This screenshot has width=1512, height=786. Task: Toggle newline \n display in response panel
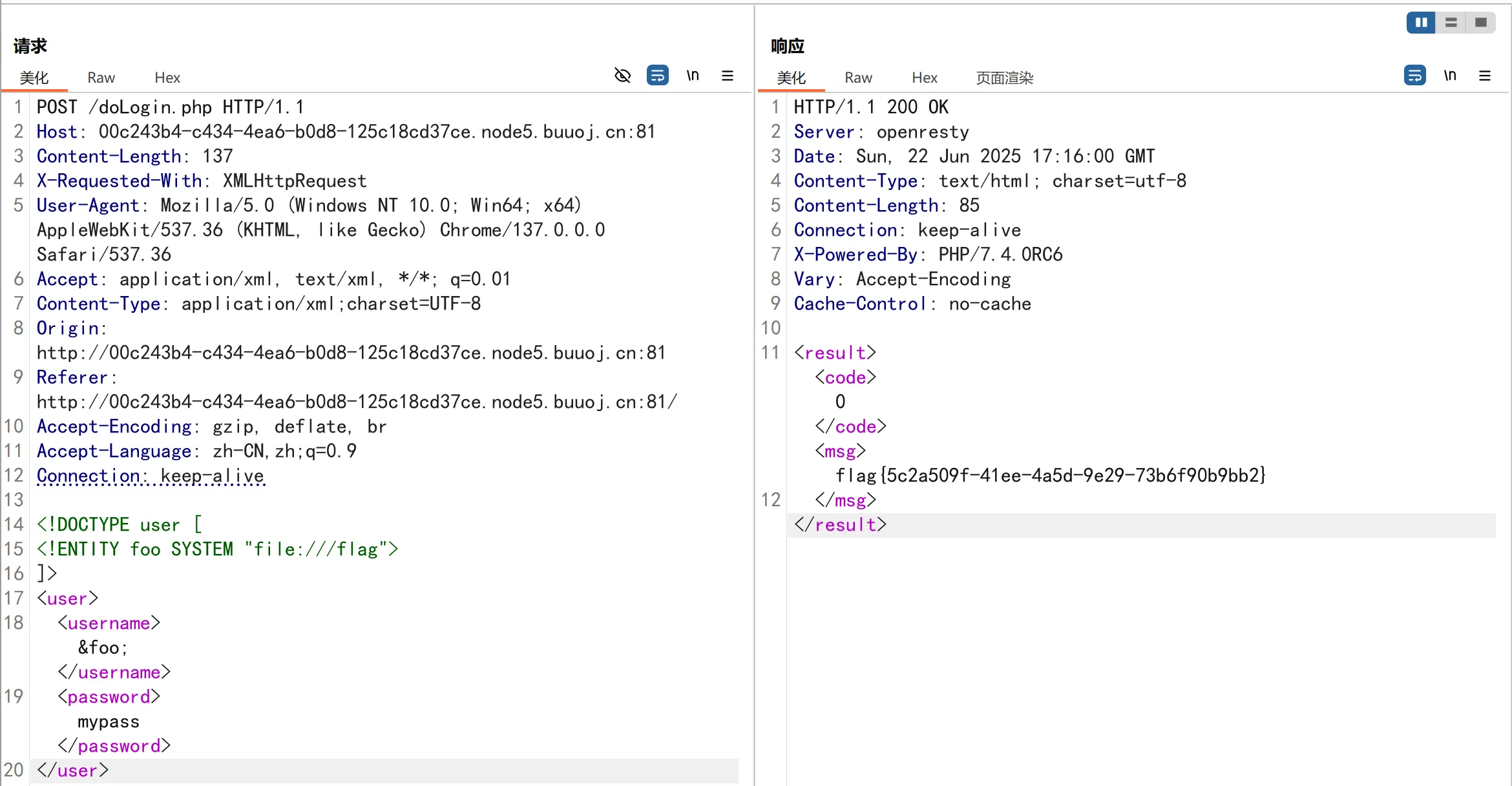pyautogui.click(x=1450, y=76)
